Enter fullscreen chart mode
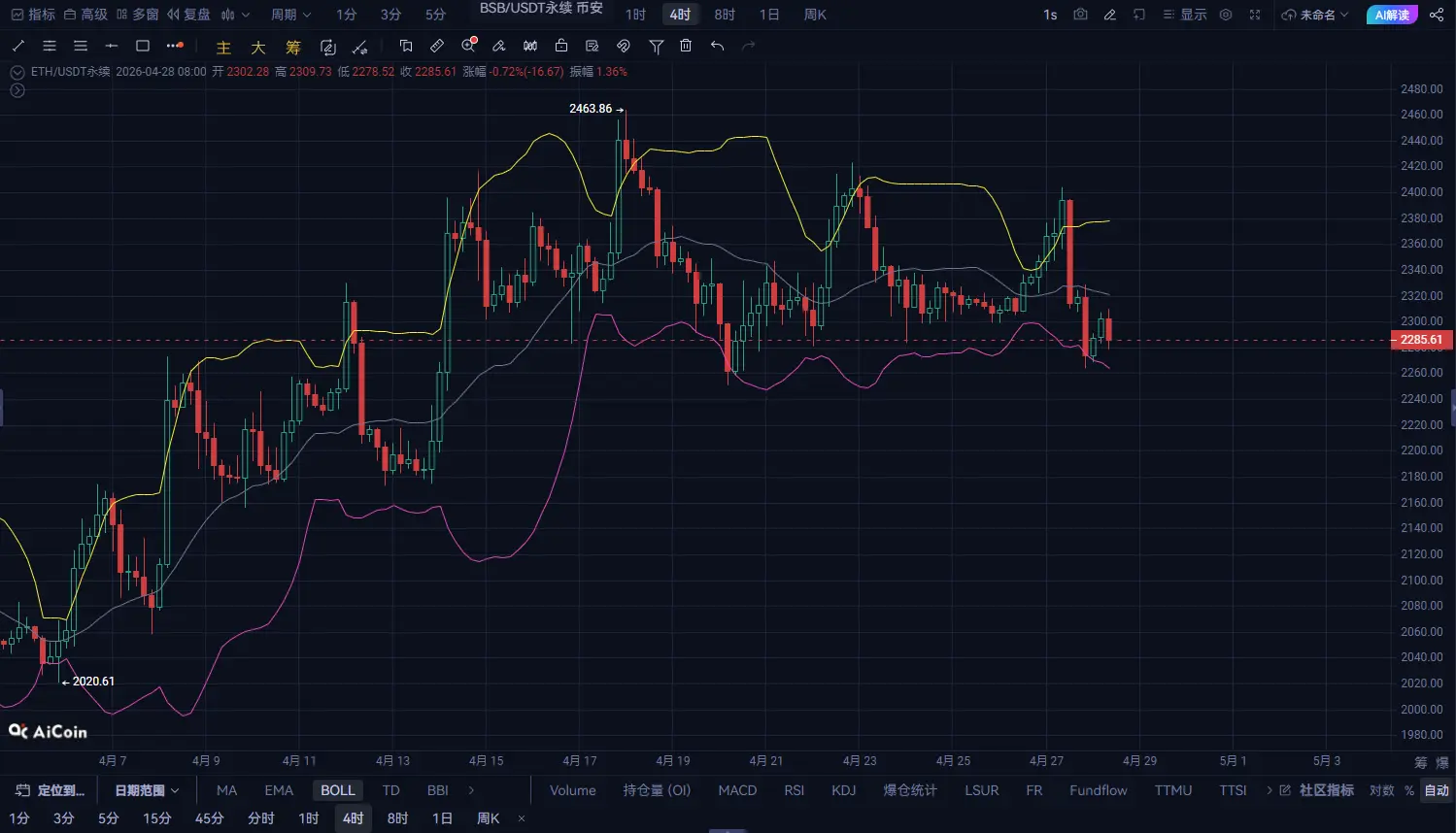Image resolution: width=1456 pixels, height=833 pixels. [1255, 15]
